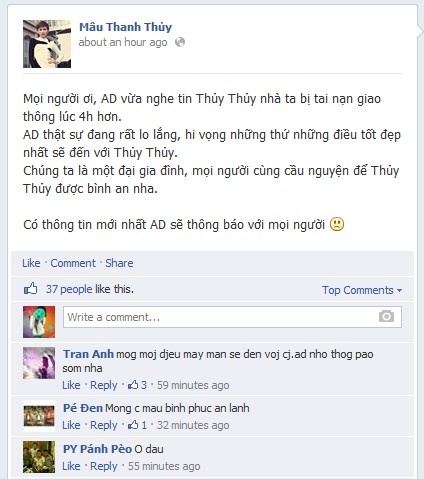The width and height of the screenshot is (424, 479).
Task: Open Mâu Thanh Thủy's profile picture
Action: (47, 44)
